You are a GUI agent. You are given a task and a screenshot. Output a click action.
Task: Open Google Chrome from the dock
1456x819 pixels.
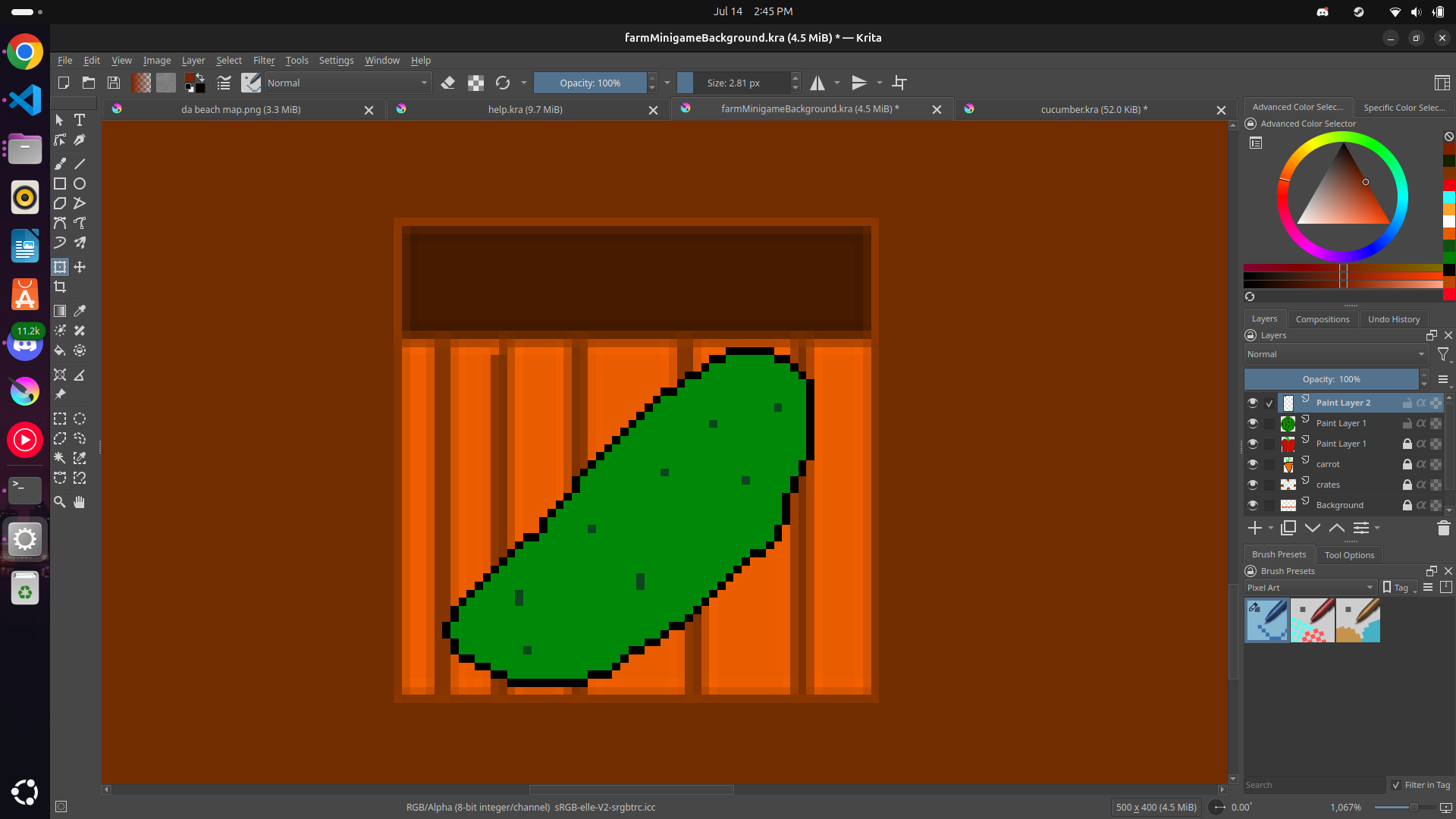point(24,52)
